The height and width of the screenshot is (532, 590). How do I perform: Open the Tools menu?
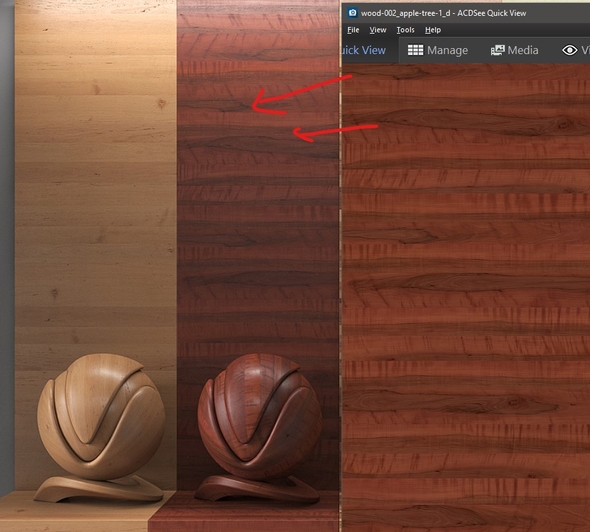coord(405,30)
